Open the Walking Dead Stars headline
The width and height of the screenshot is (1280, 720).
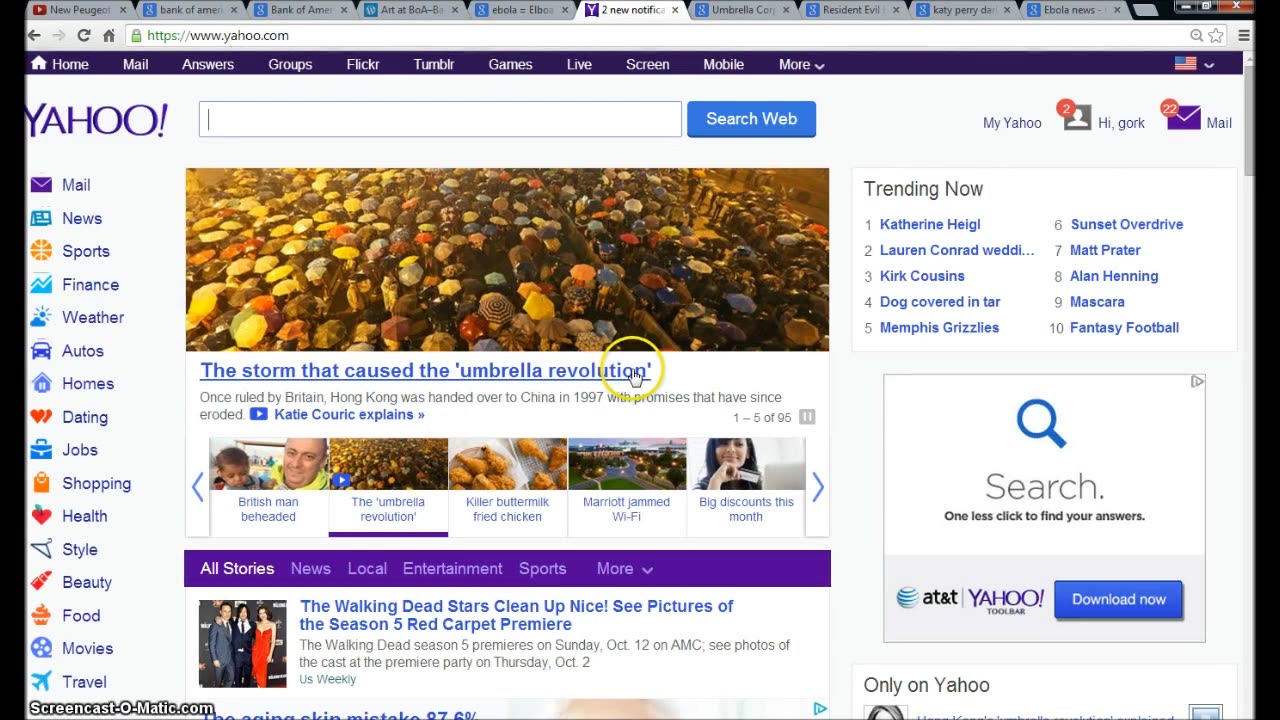pyautogui.click(x=516, y=615)
